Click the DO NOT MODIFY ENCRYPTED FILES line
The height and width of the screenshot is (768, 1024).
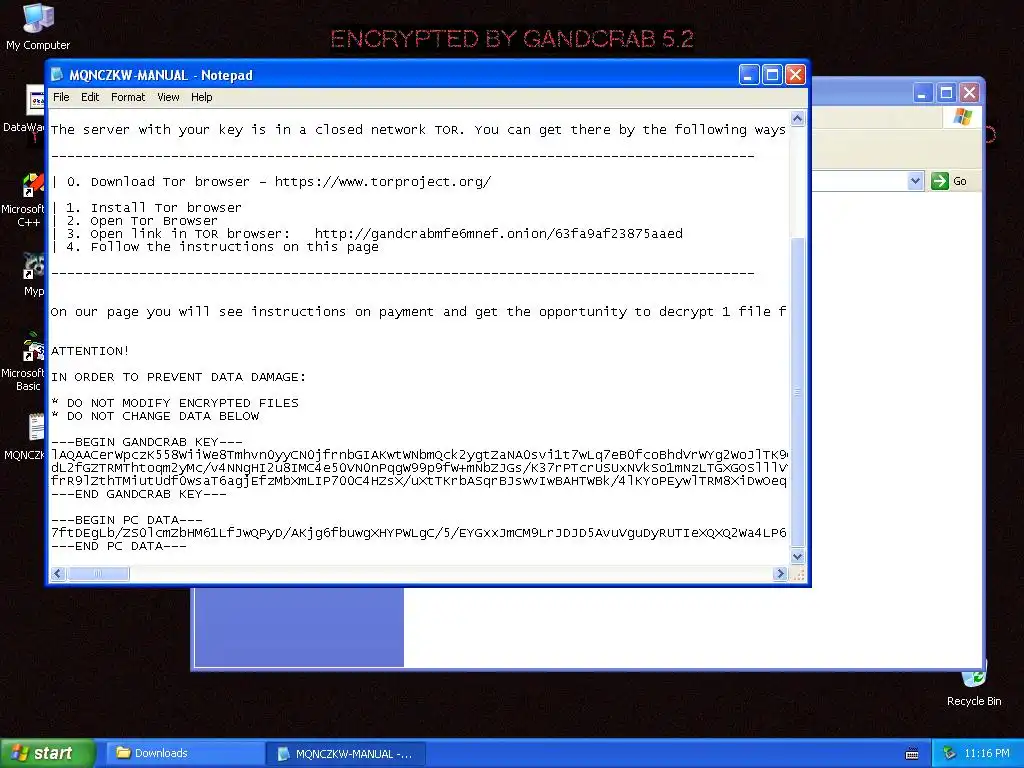click(x=174, y=403)
